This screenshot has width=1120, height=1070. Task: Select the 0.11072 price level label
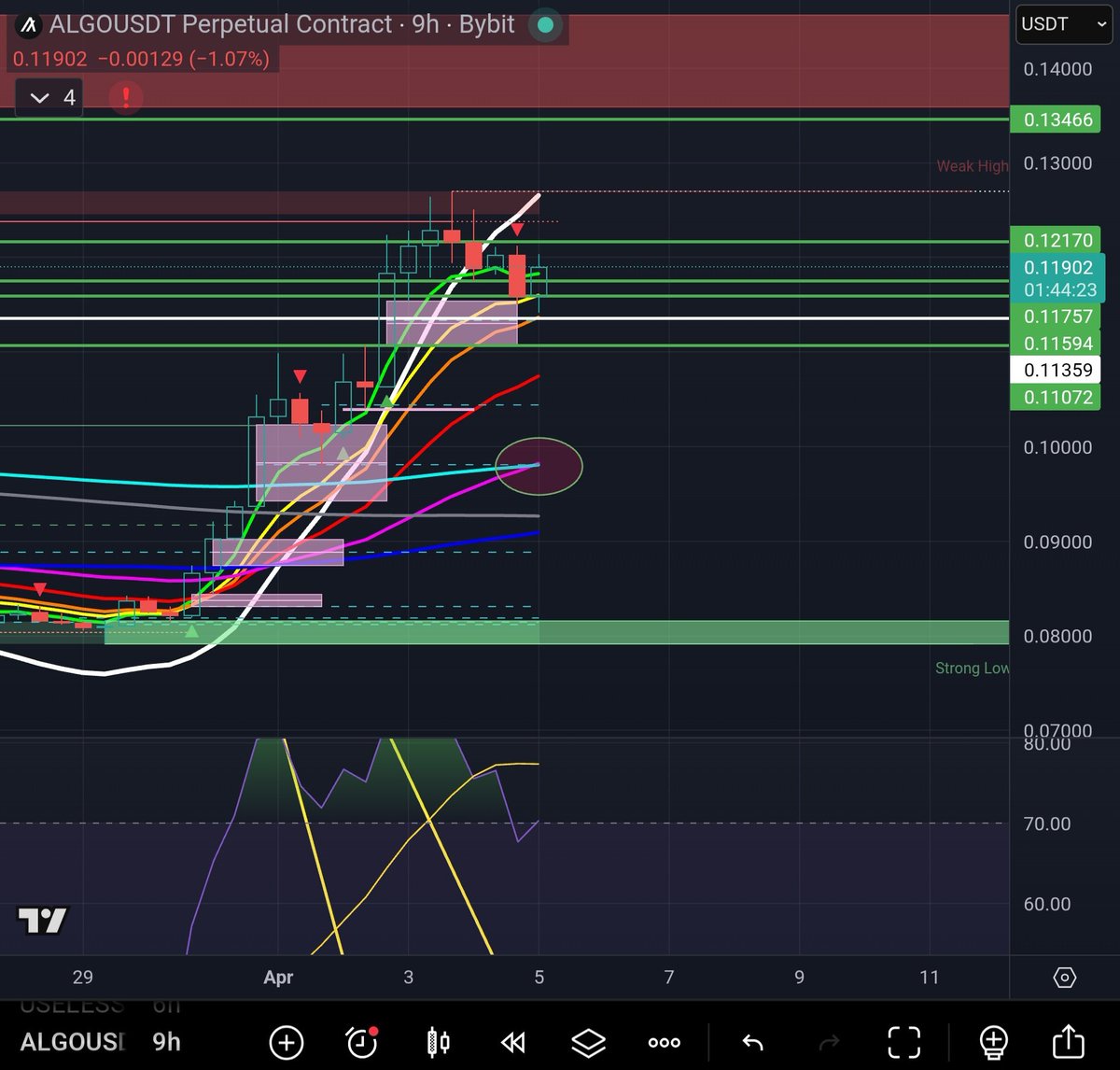point(1057,397)
